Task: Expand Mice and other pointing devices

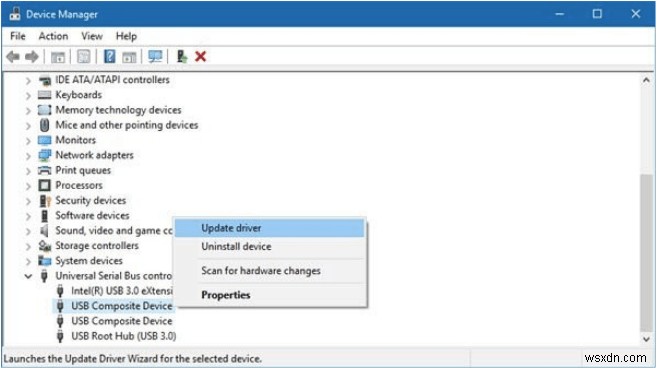Action: point(28,125)
